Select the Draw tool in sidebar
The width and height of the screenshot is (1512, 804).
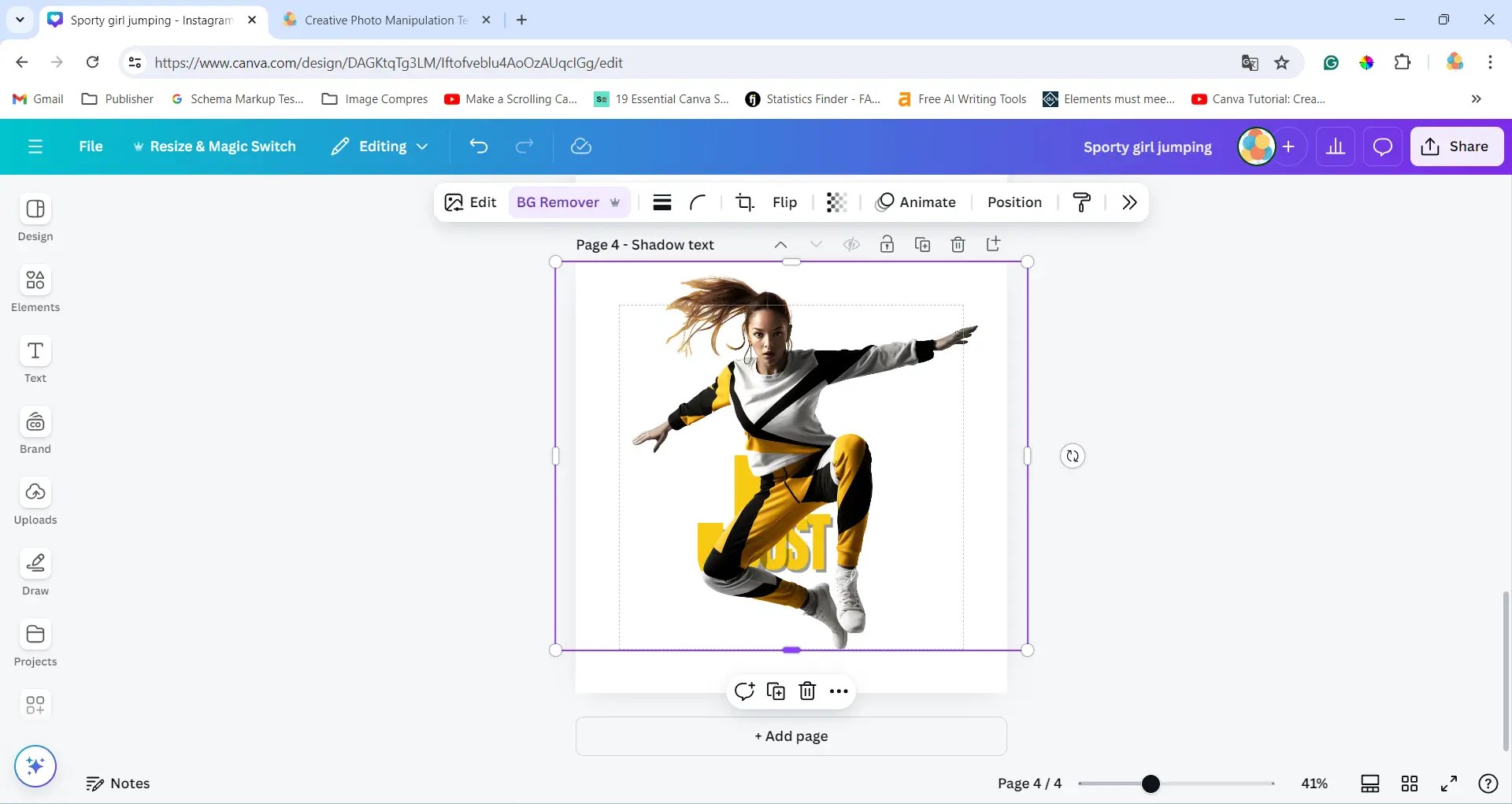[x=35, y=572]
